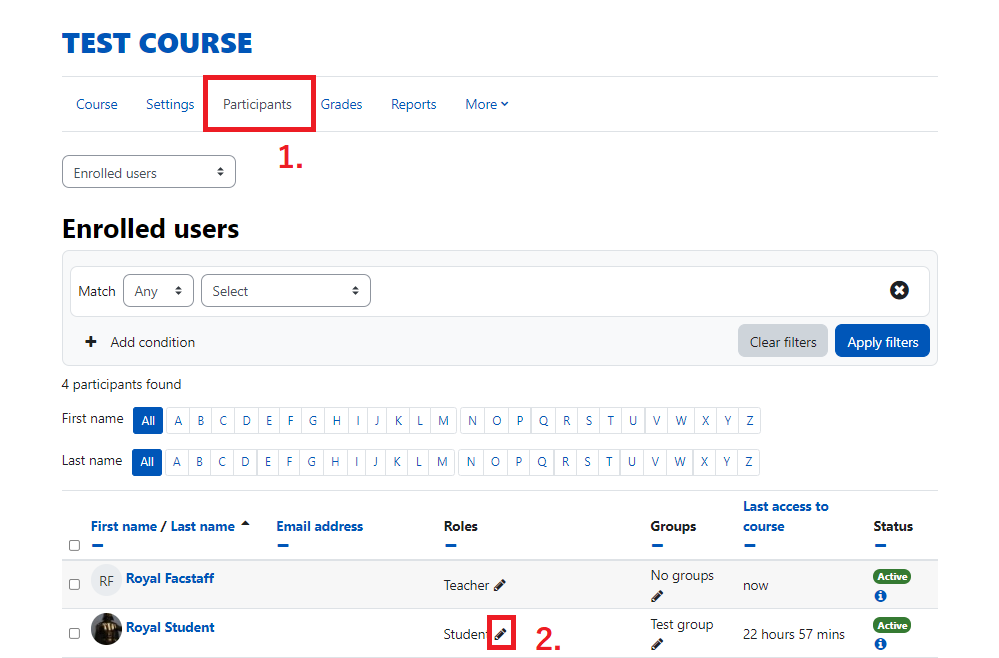Edit Royal Facstaff's Teacher role pencil icon
Viewport: 999px width, 658px height.
(x=500, y=585)
